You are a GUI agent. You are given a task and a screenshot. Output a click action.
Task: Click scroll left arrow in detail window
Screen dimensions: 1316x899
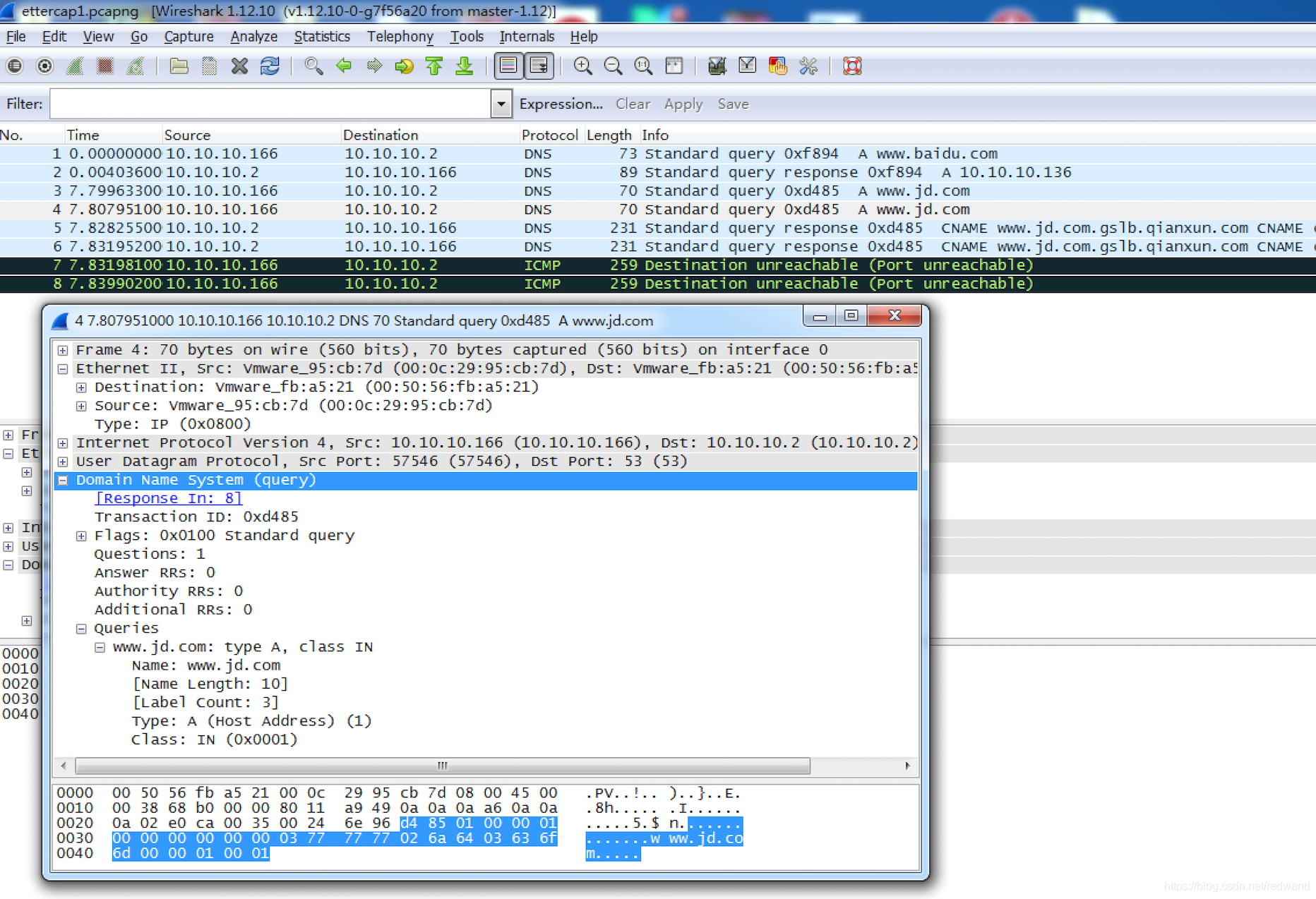tap(64, 766)
